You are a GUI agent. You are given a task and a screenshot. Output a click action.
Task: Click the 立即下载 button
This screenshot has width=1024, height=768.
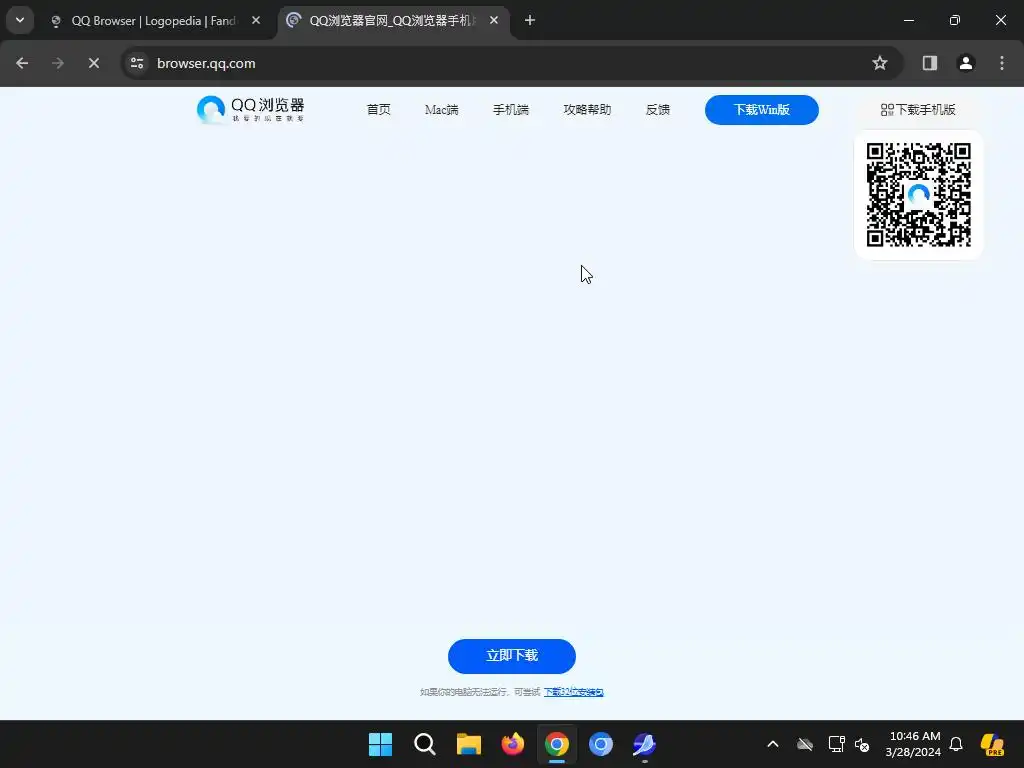[x=512, y=656]
